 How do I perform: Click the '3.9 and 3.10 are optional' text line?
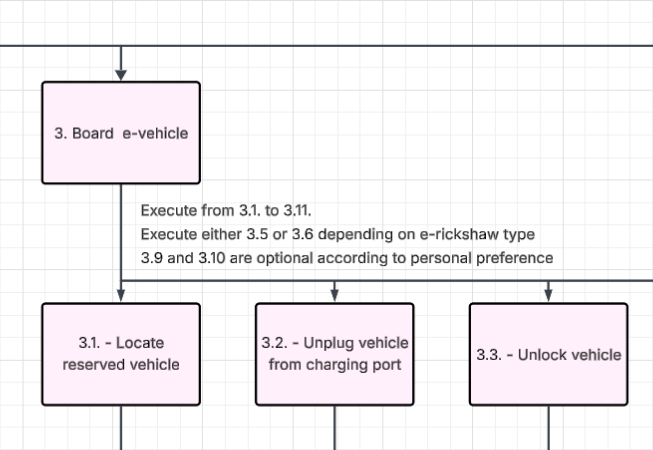click(x=346, y=257)
